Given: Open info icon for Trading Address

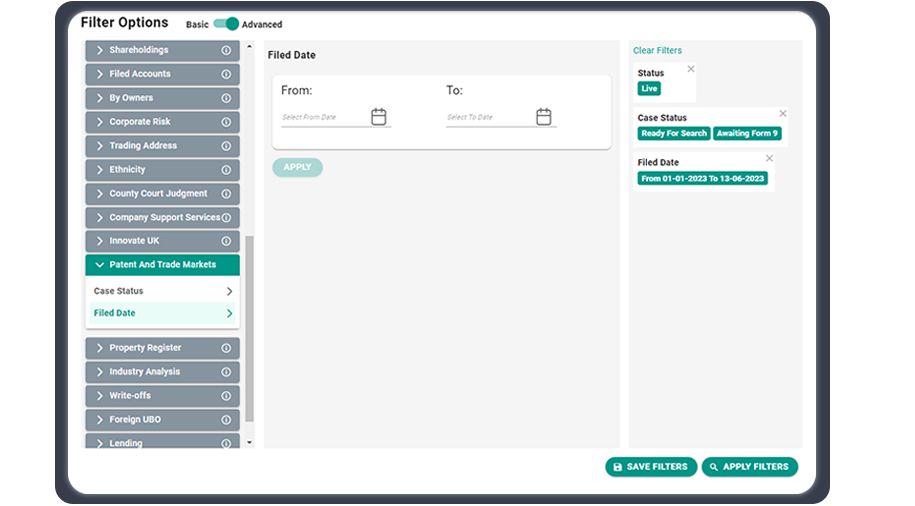Looking at the screenshot, I should click(x=226, y=146).
